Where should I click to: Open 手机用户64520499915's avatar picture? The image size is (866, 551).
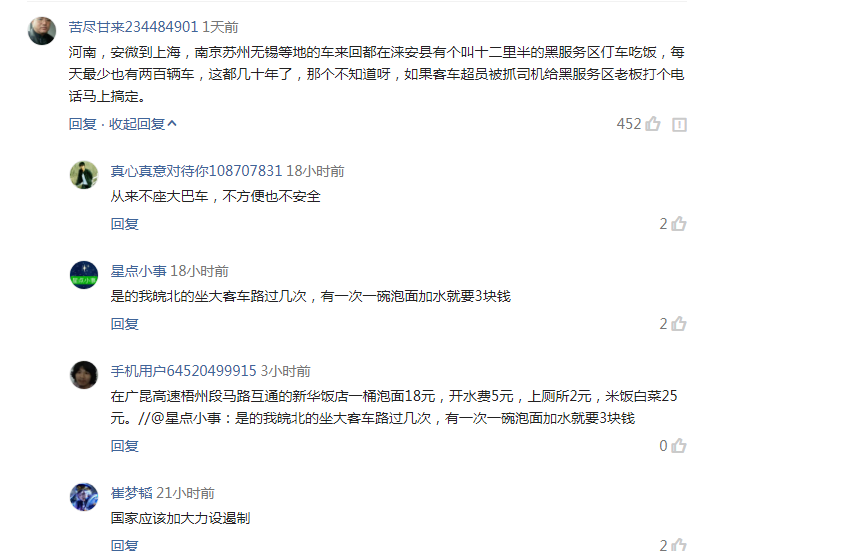pyautogui.click(x=84, y=375)
